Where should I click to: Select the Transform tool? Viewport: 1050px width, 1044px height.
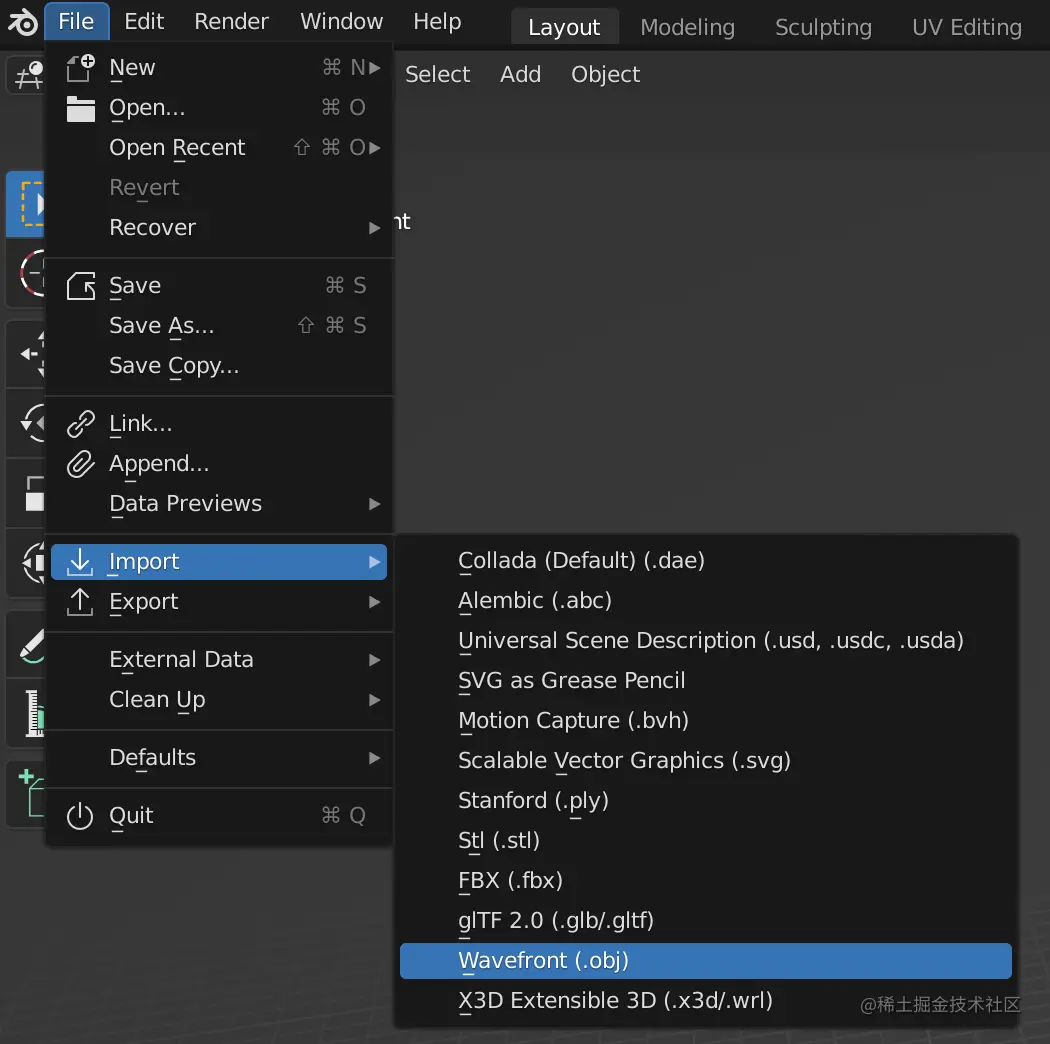(x=26, y=563)
